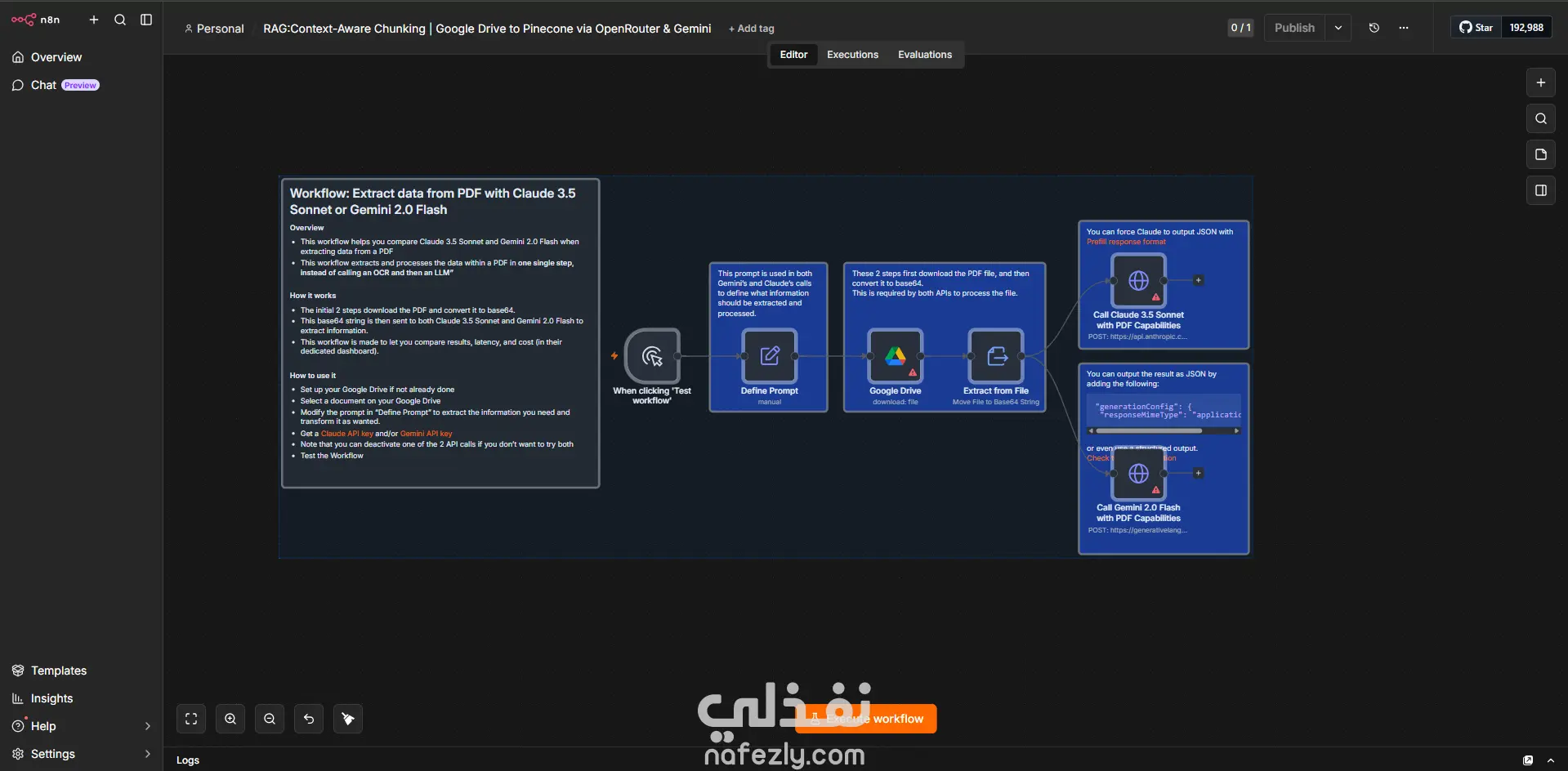Click the n8n logo

[x=35, y=20]
